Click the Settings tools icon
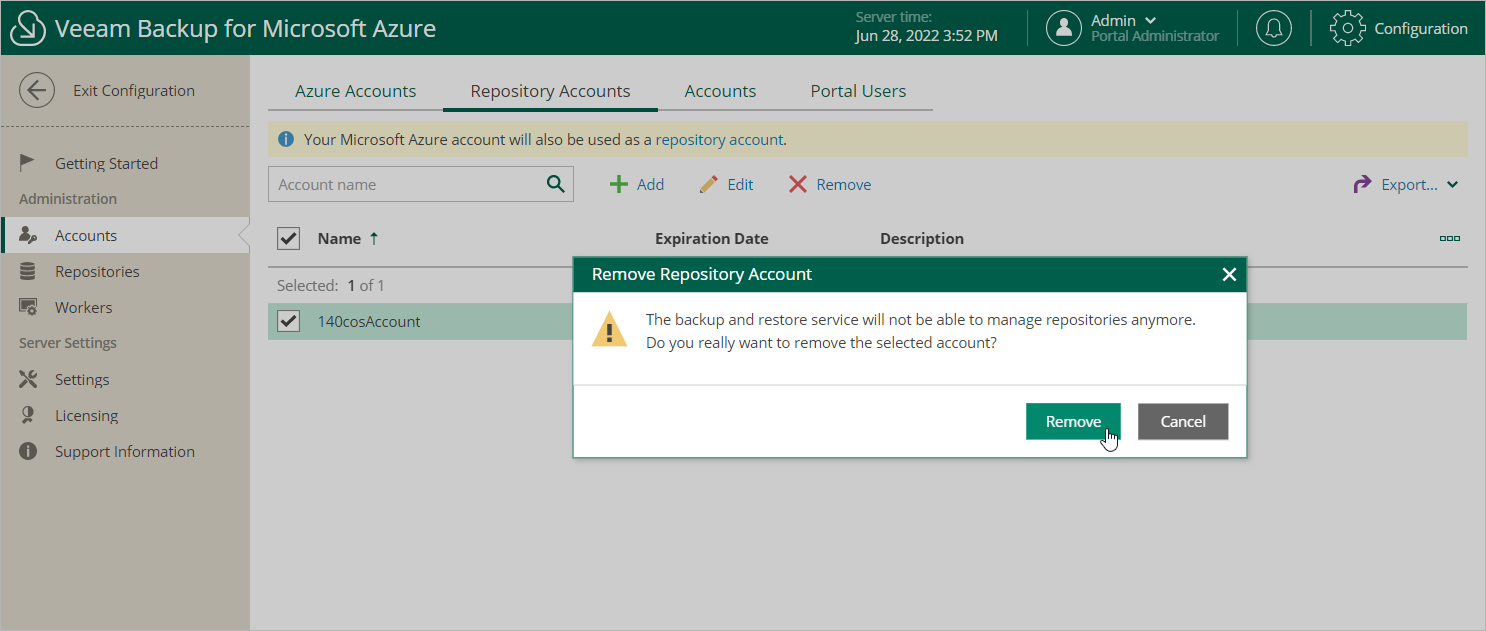This screenshot has height=631, width=1486. coord(28,379)
